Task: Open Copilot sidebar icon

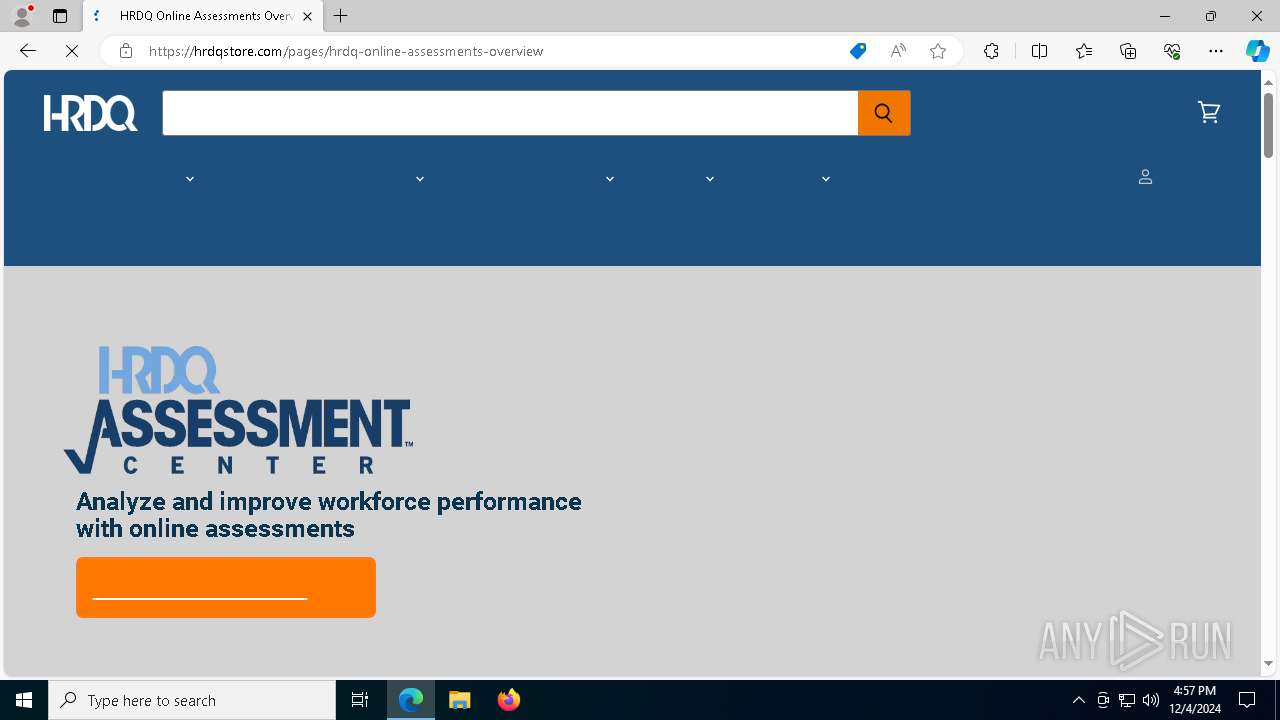Action: tap(1257, 51)
